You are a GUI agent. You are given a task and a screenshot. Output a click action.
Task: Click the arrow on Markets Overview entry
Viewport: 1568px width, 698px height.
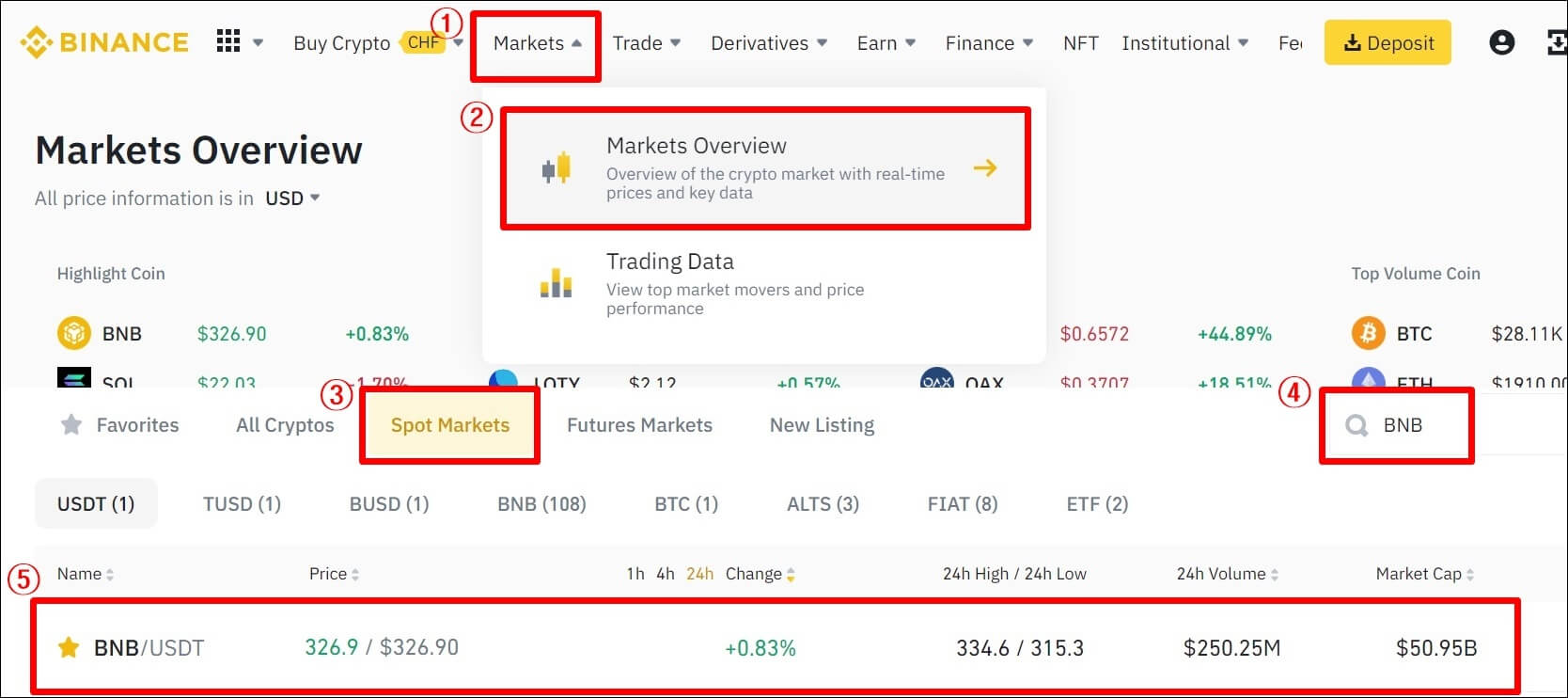[x=985, y=167]
